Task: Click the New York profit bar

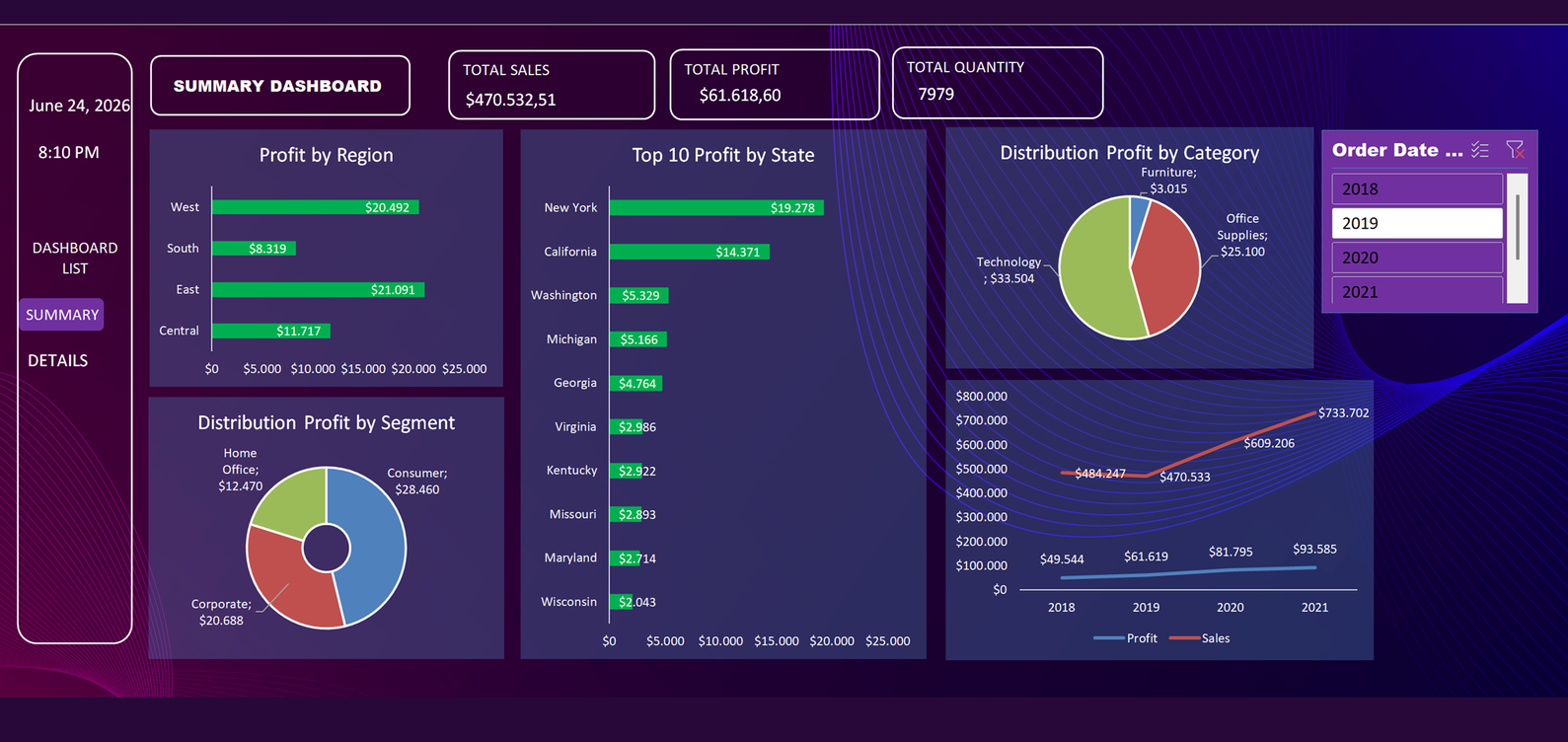Action: point(716,207)
